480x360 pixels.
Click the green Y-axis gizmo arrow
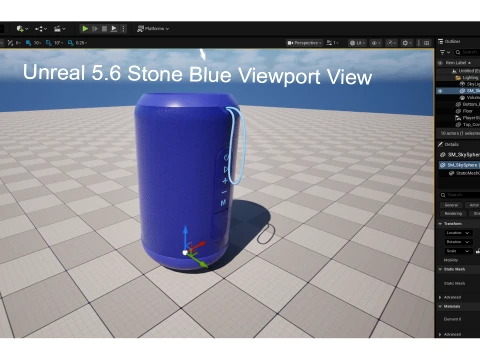[199, 261]
